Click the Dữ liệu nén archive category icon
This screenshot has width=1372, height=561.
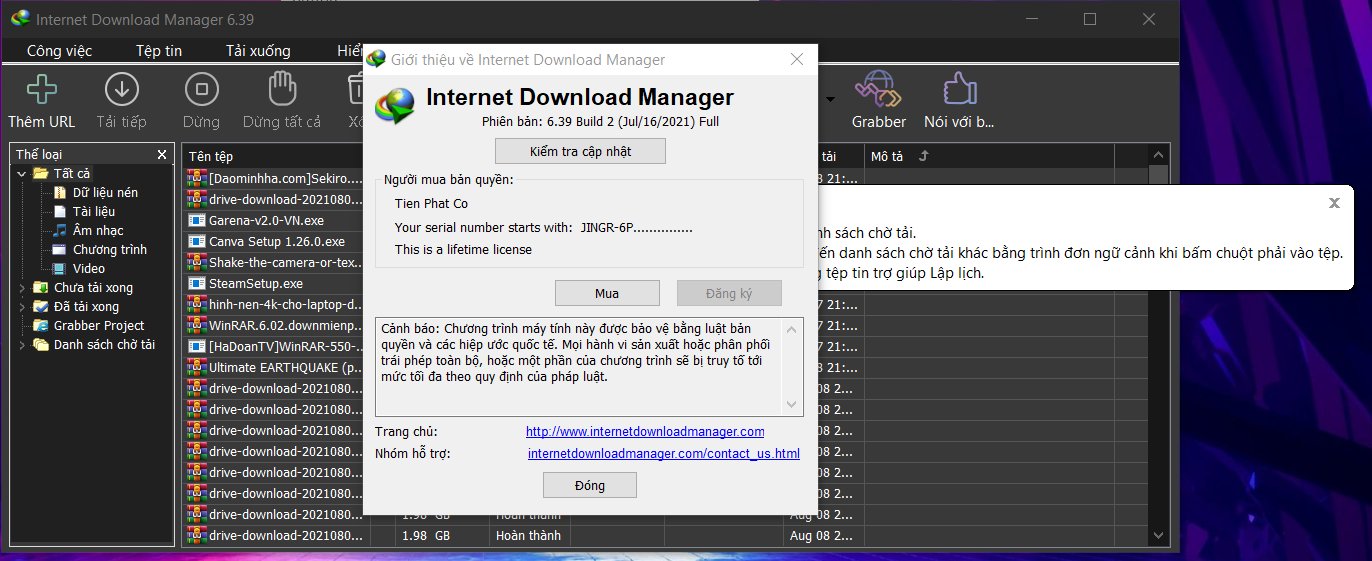coord(60,192)
